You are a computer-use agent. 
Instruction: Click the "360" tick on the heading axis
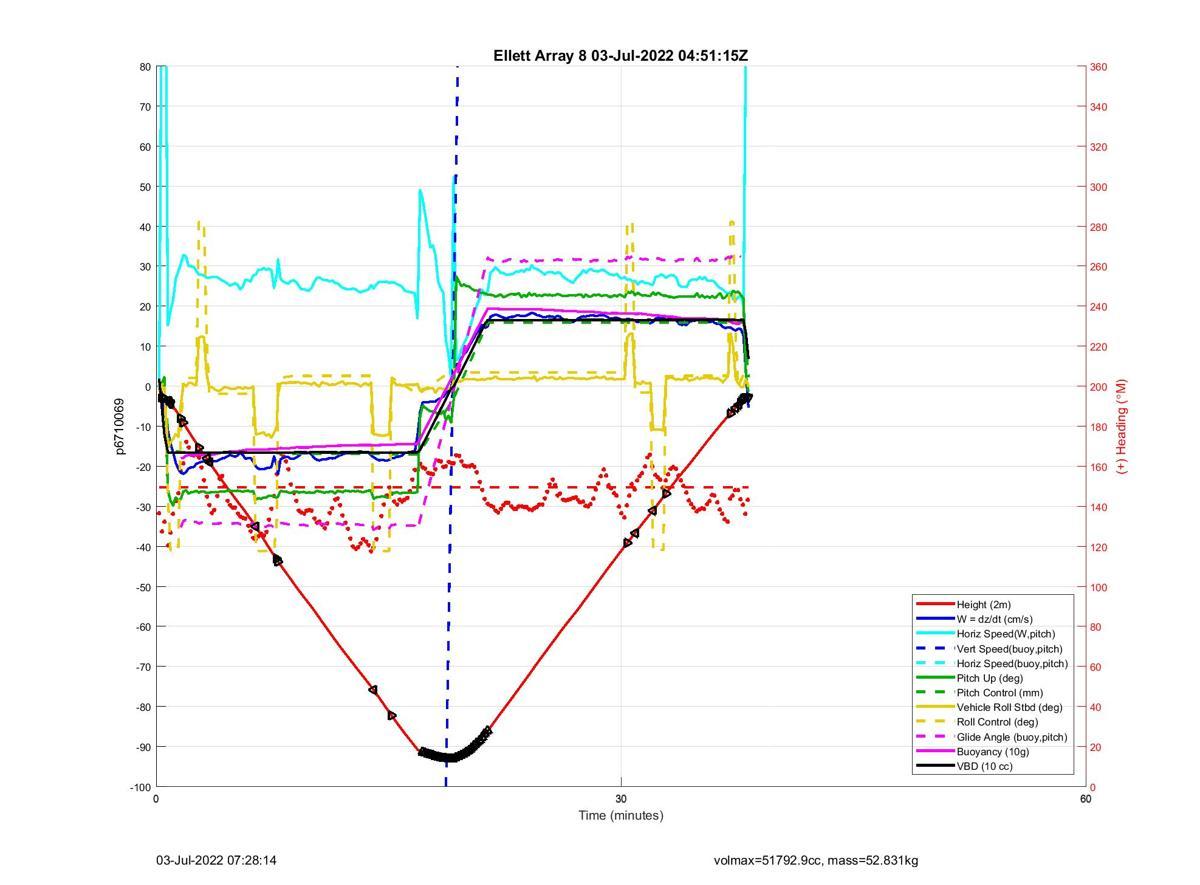pyautogui.click(x=1098, y=67)
